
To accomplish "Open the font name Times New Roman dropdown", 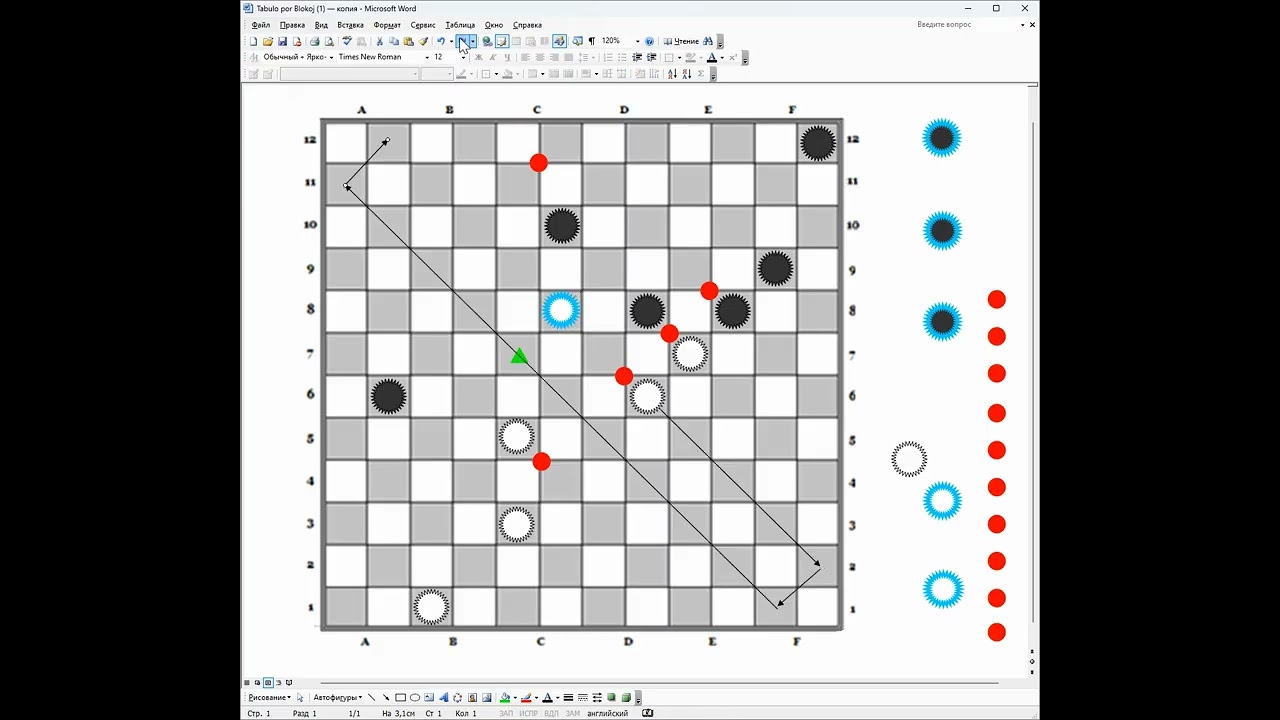I will tap(427, 57).
